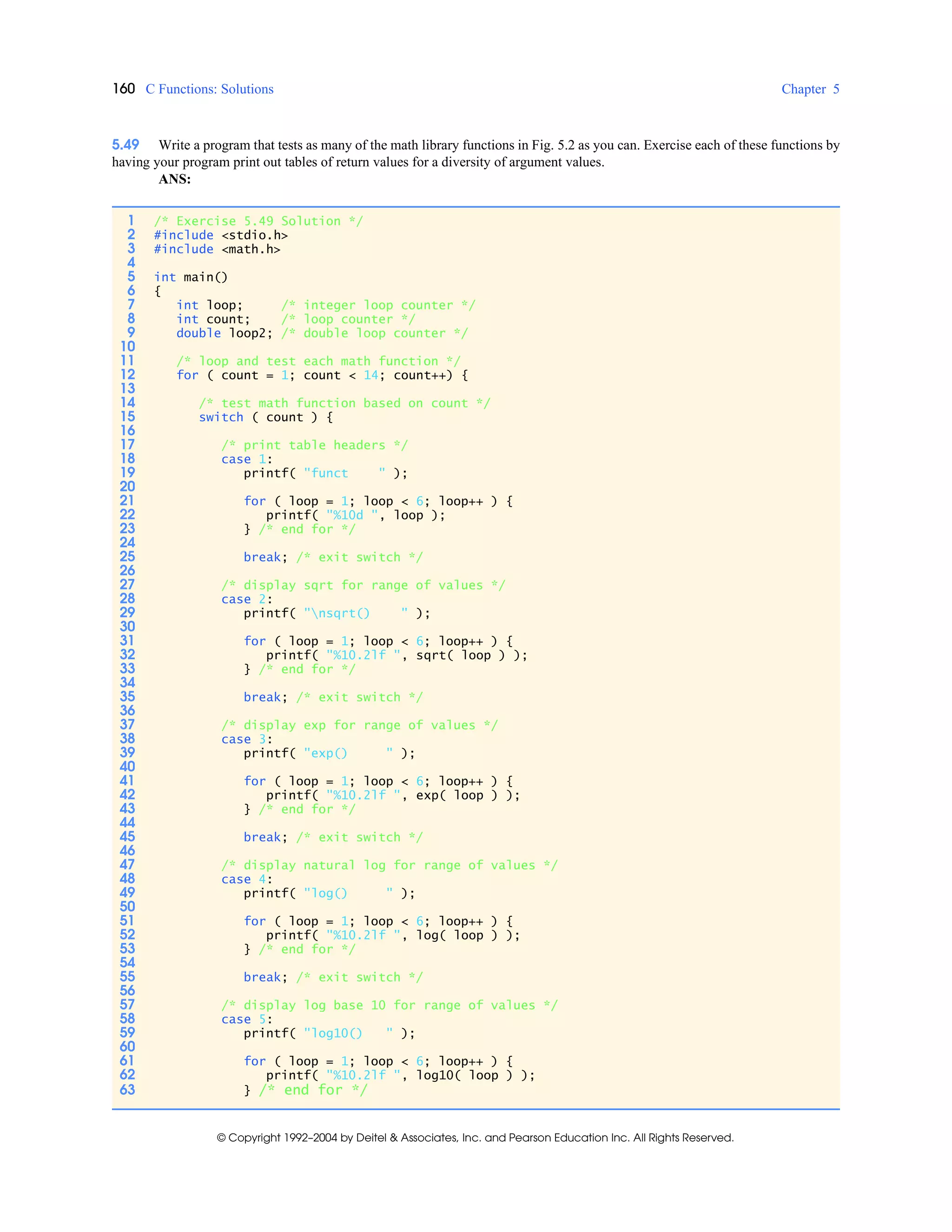Click the printf "log()" line
Screen dimensions: 952x1232
(330, 893)
